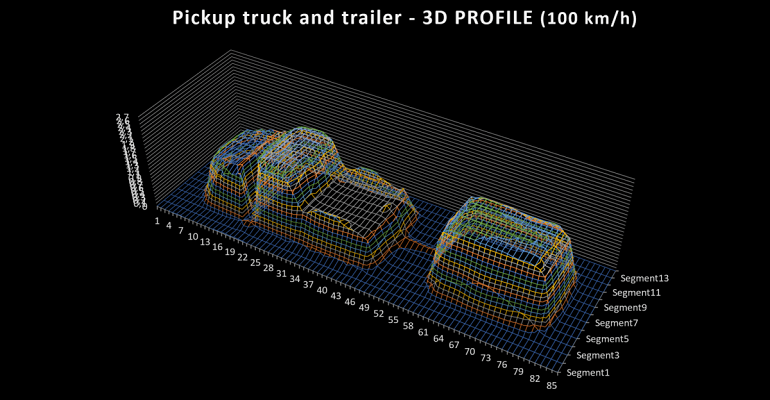Click axis value '55' on horizontal axis

[x=393, y=320]
